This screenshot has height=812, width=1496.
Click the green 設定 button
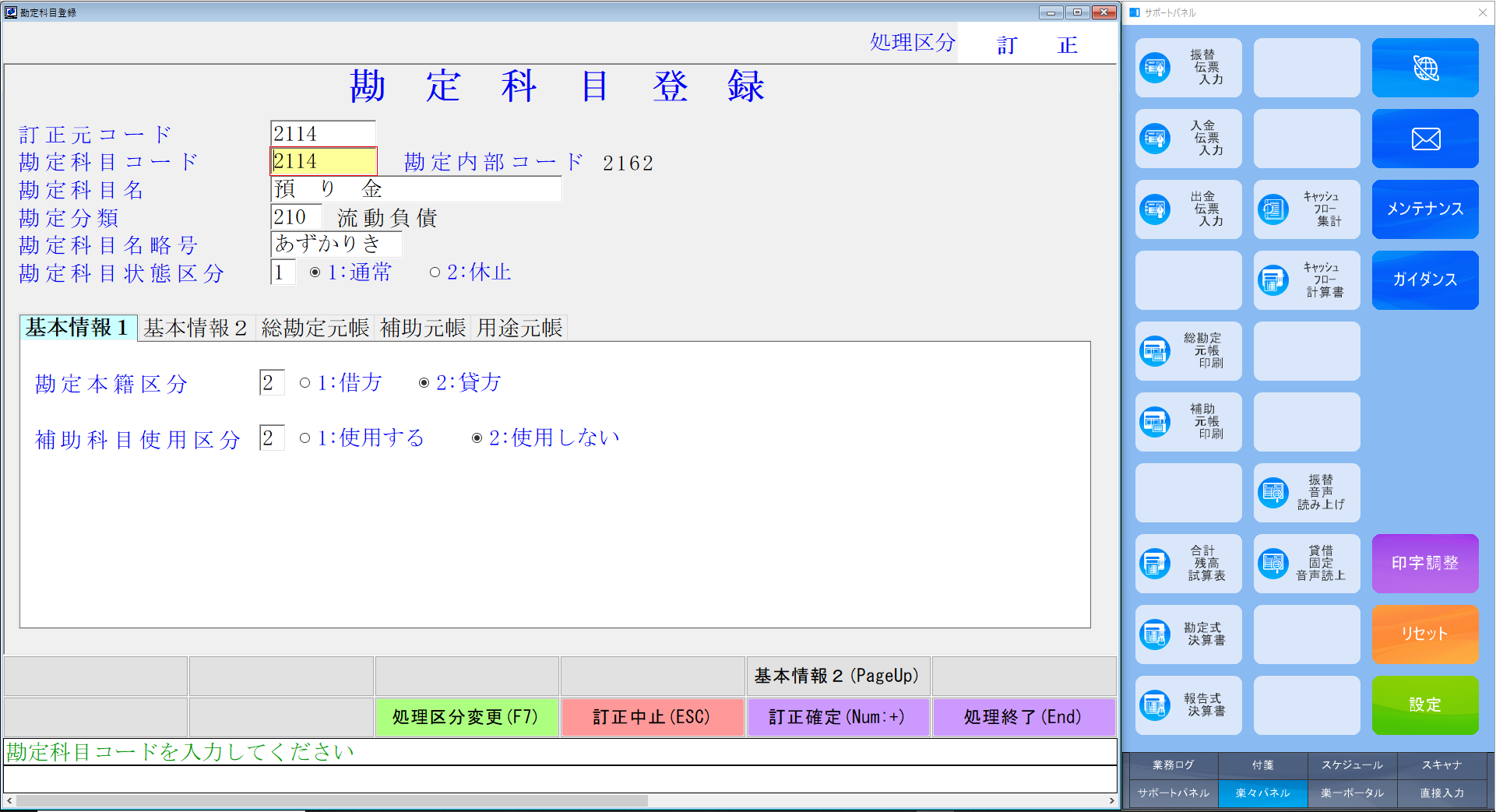coord(1425,705)
